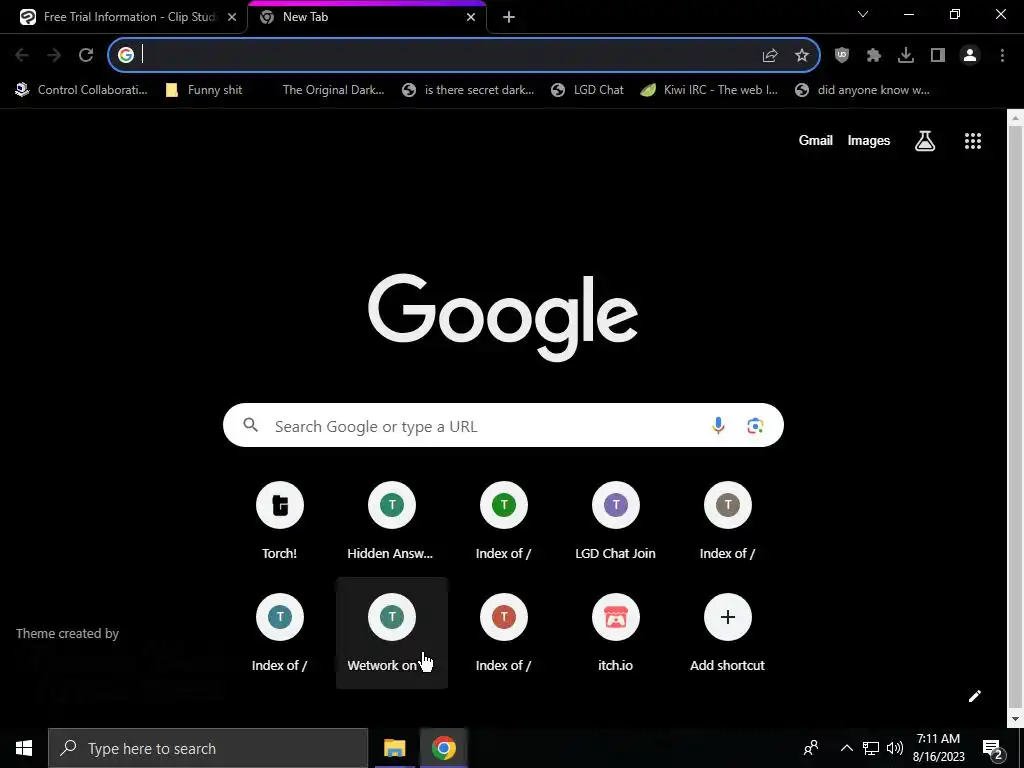Open the itch.io shortcut
Screen dimensions: 1024x768
[615, 633]
